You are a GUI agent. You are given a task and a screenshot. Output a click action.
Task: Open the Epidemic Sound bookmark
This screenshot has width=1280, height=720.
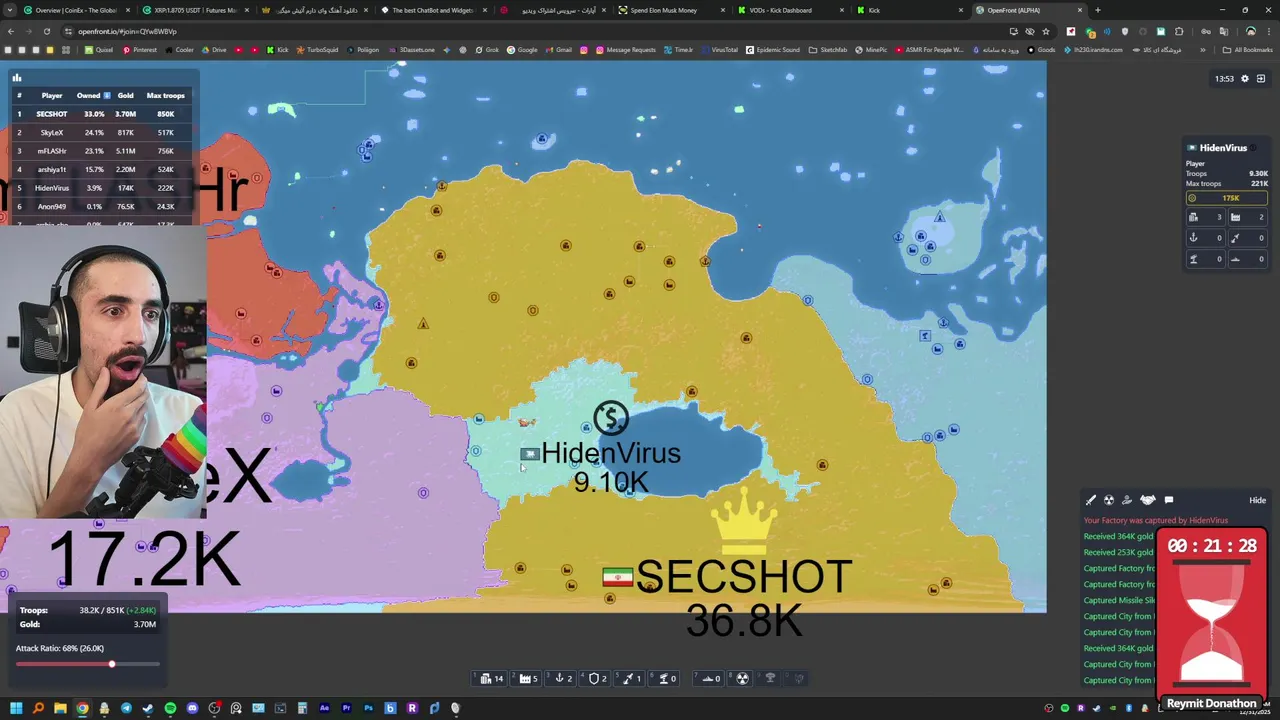coord(773,50)
